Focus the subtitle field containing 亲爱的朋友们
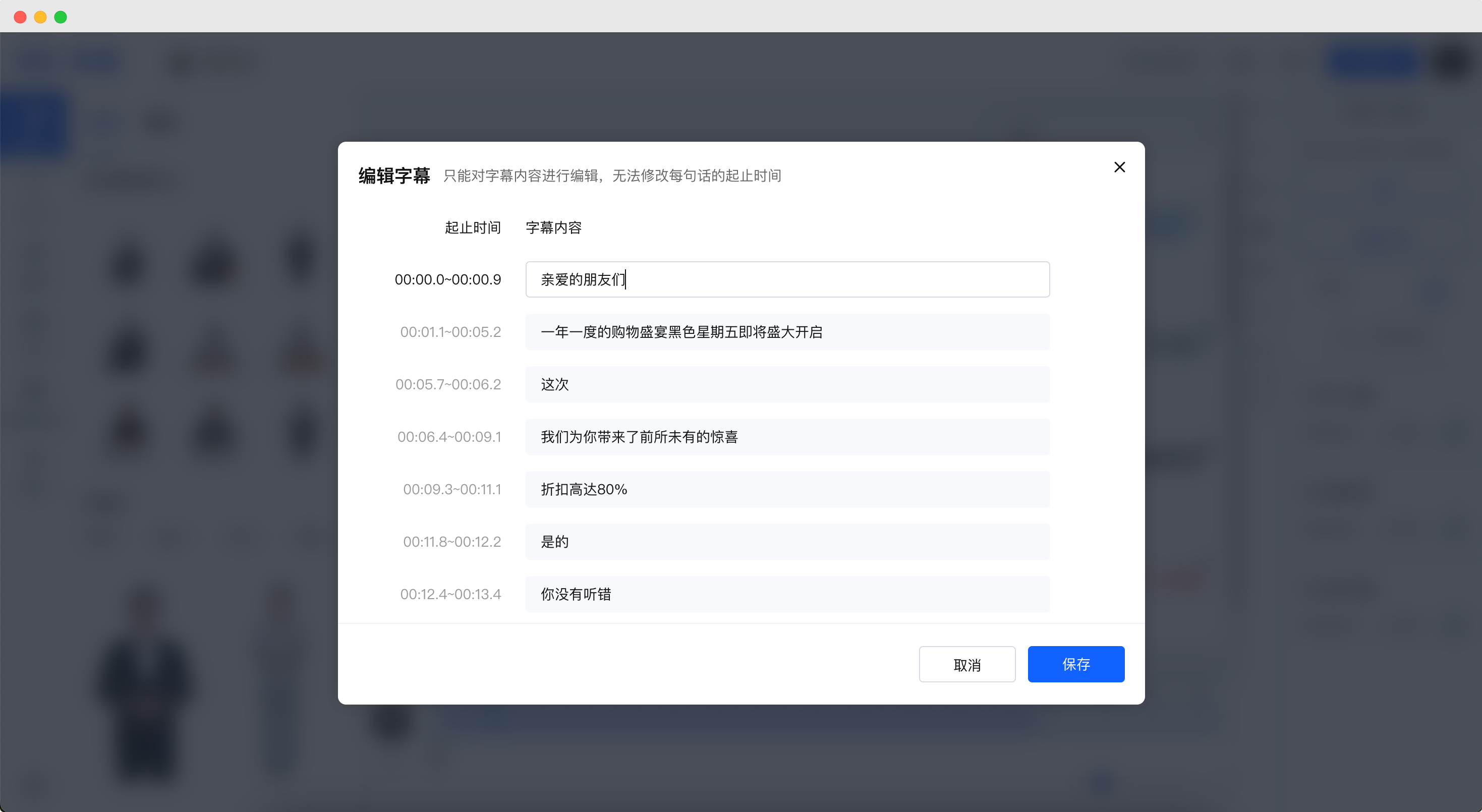Screen dimensions: 1482x812 (787, 279)
